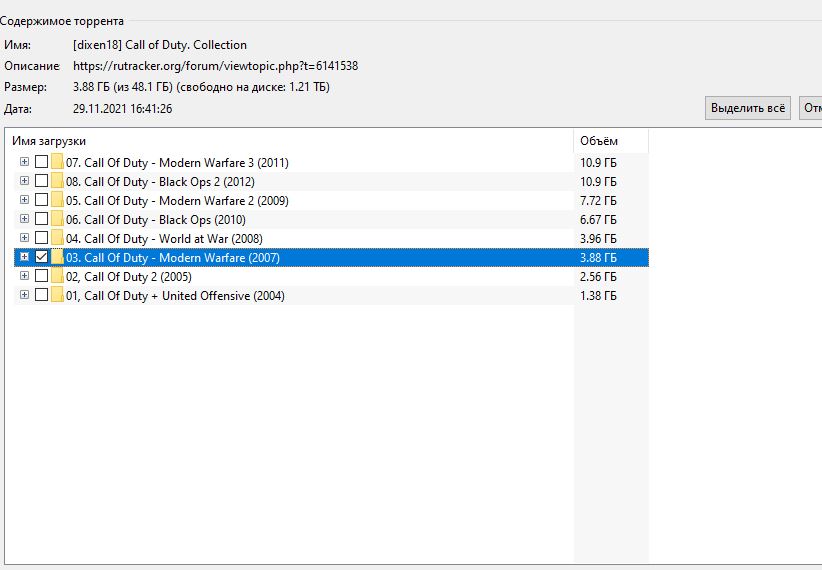Expand the United Offensive (2004) folder
822x570 pixels.
[24, 296]
